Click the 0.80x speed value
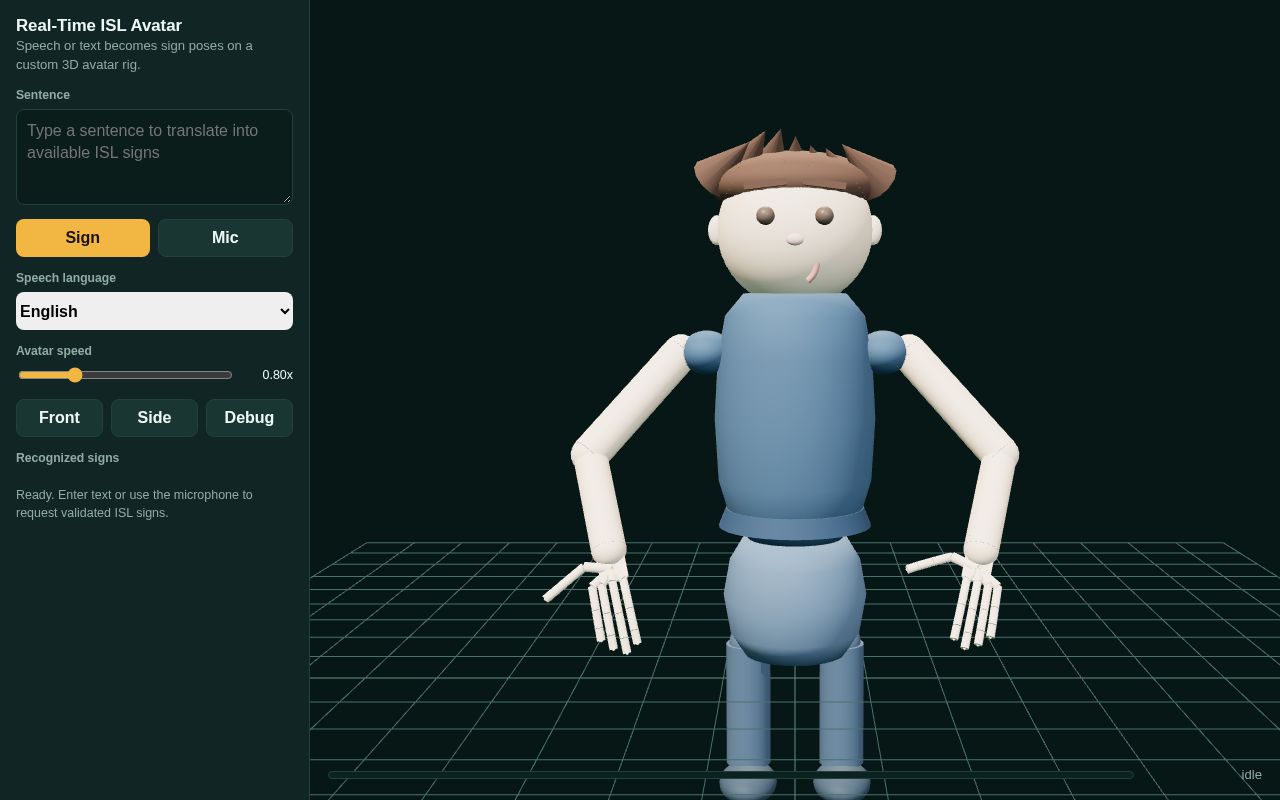Image resolution: width=1280 pixels, height=800 pixels. 277,375
